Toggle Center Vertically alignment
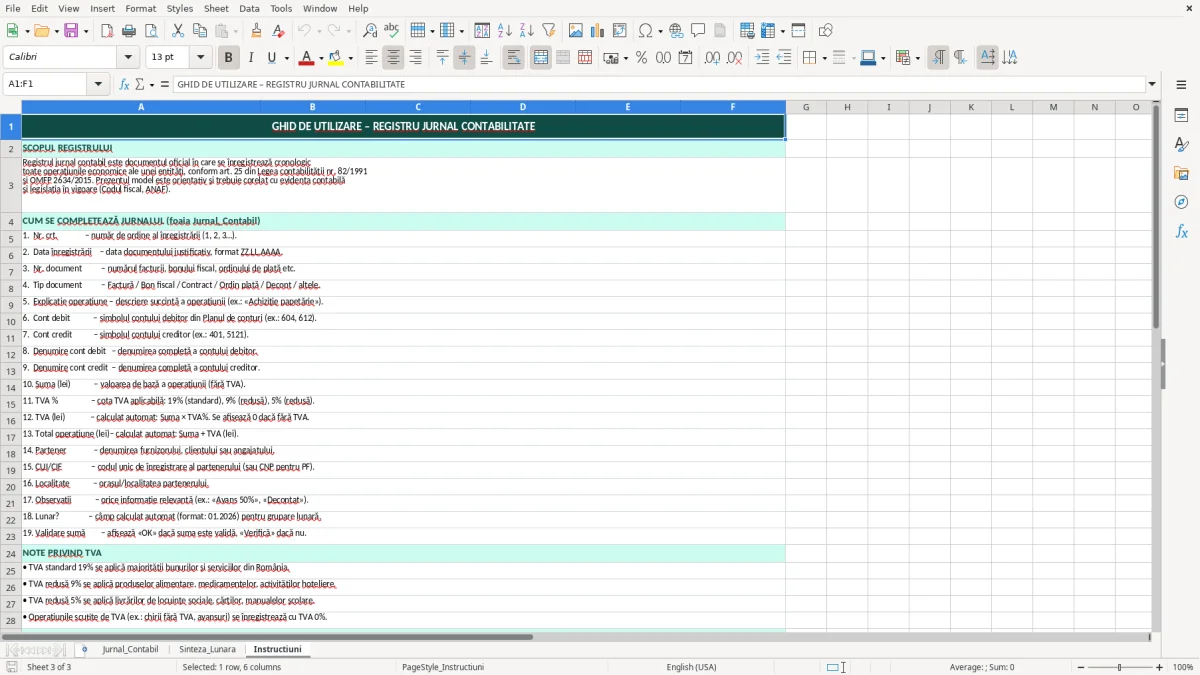The width and height of the screenshot is (1200, 675). coord(464,58)
